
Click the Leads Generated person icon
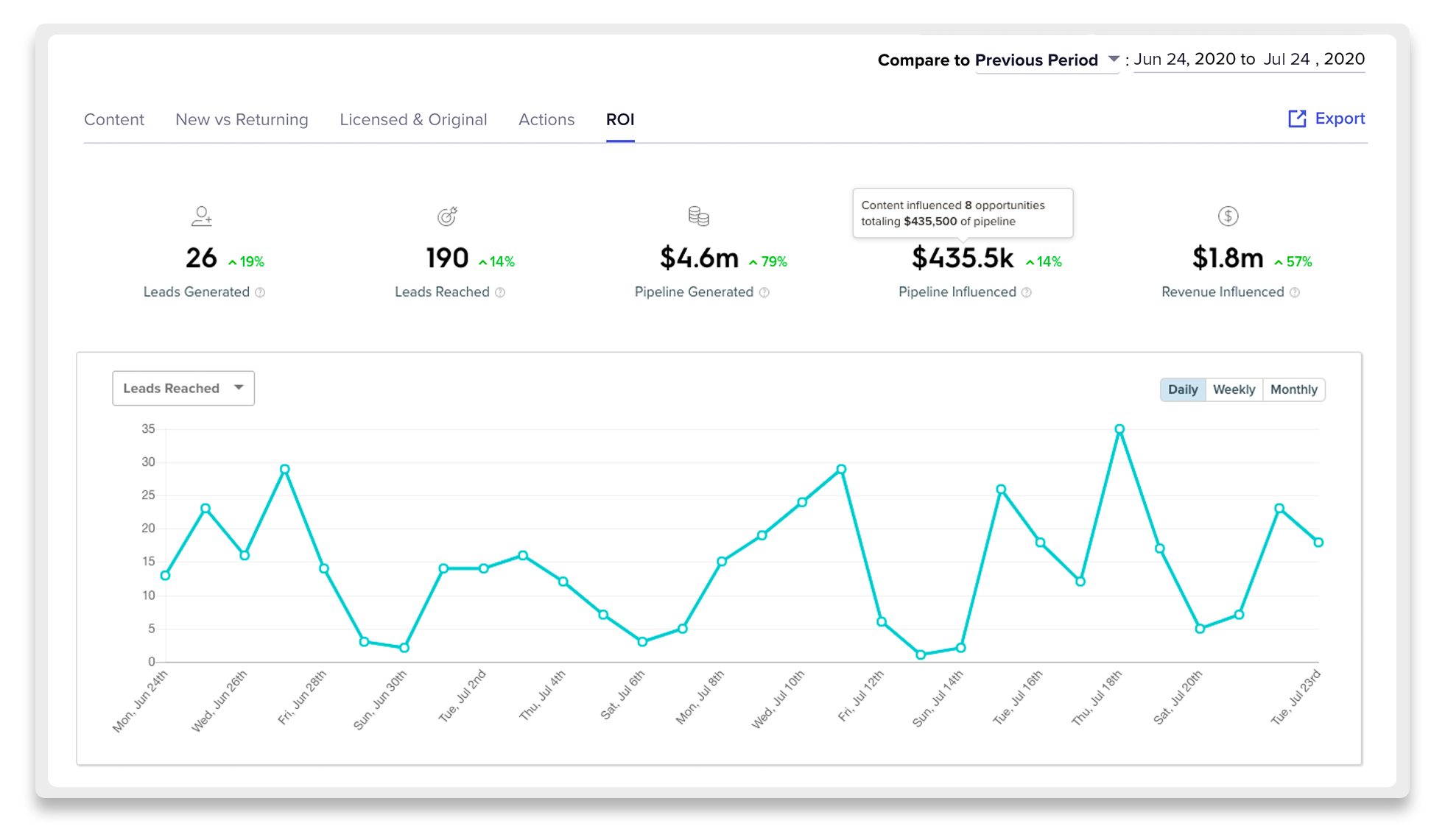click(202, 216)
